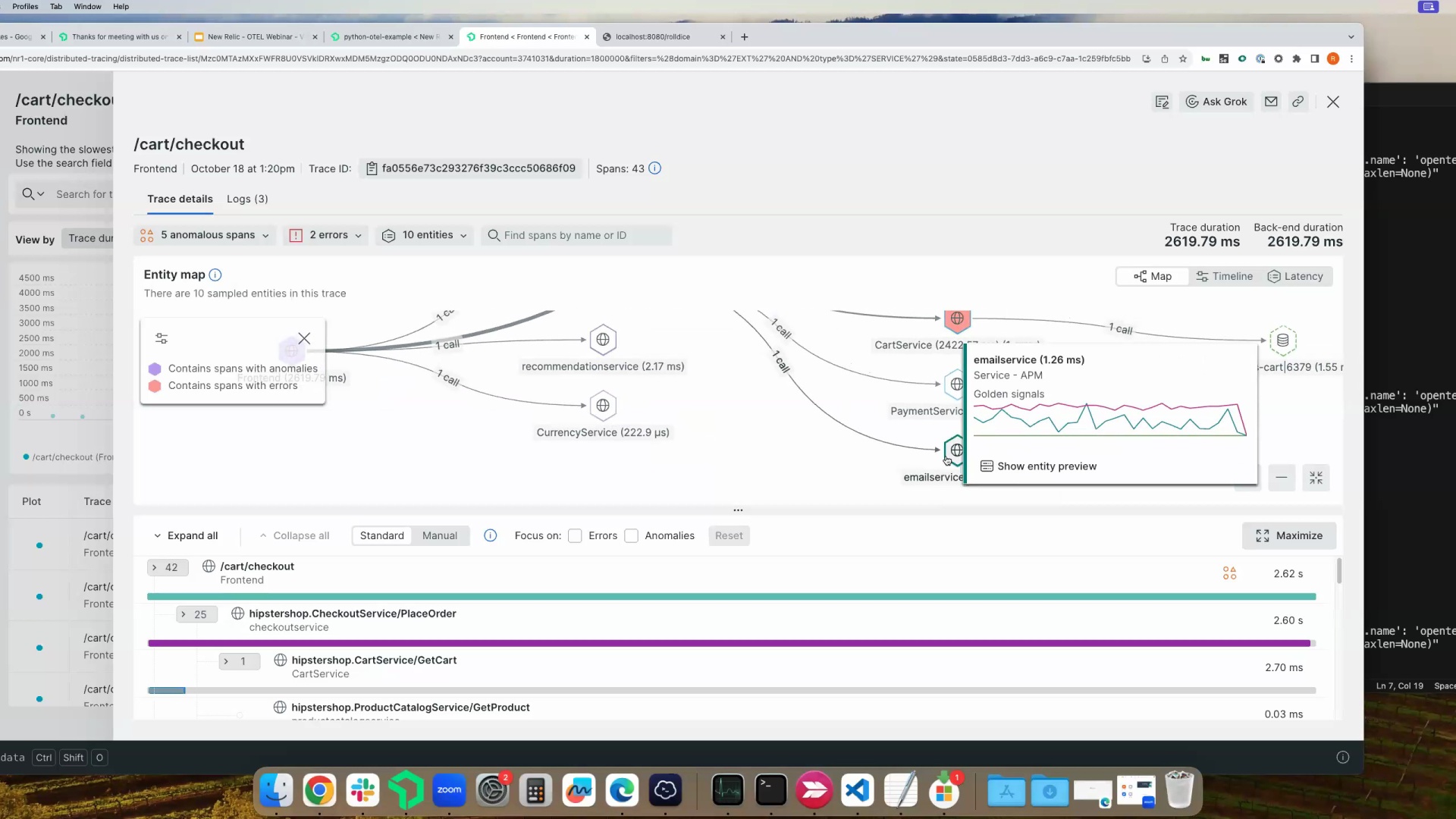Screen dimensions: 1456x819
Task: Open the 5 anomalous spans dropdown
Action: pyautogui.click(x=205, y=235)
